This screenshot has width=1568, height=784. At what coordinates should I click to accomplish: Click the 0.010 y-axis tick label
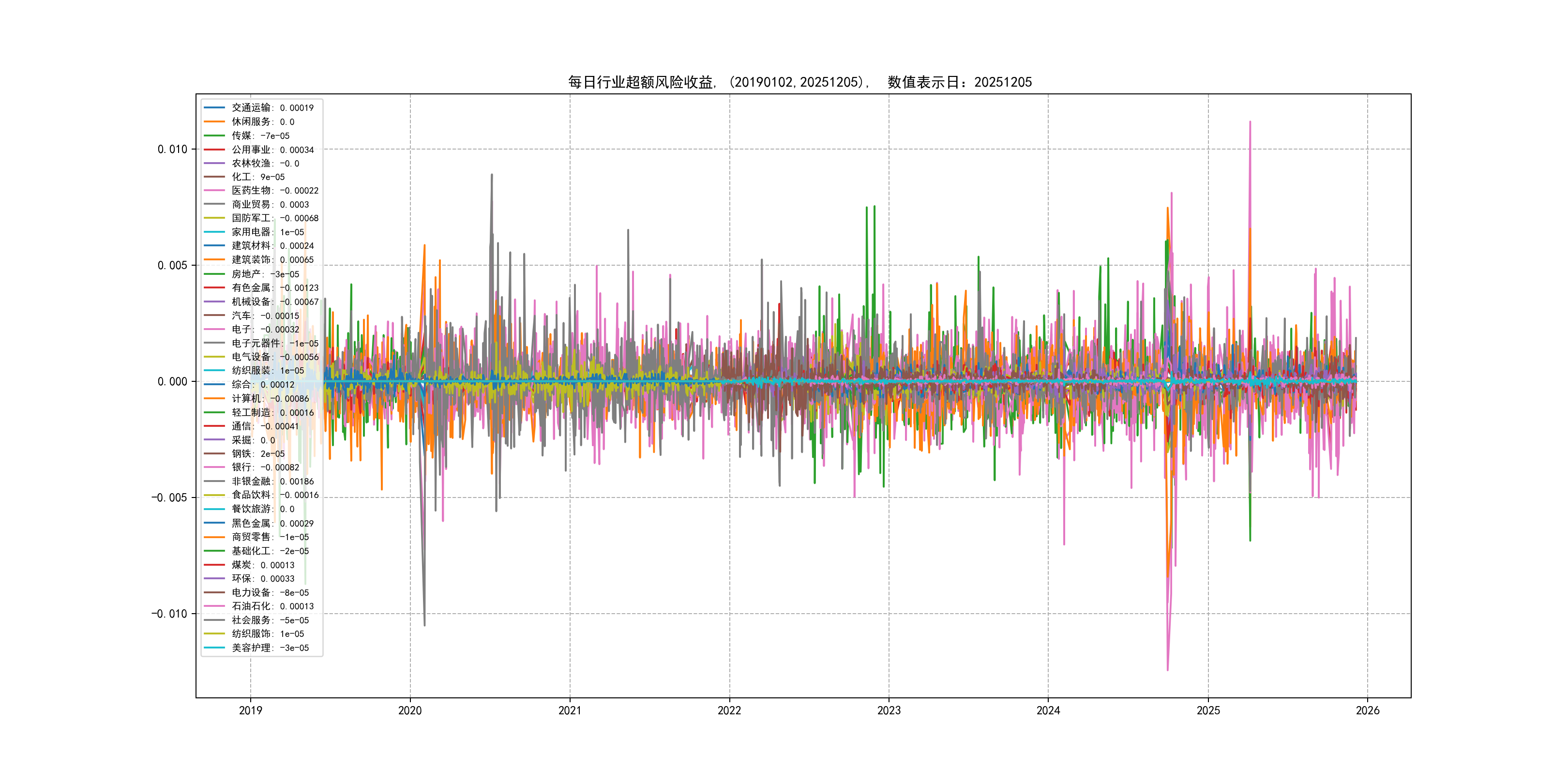172,149
